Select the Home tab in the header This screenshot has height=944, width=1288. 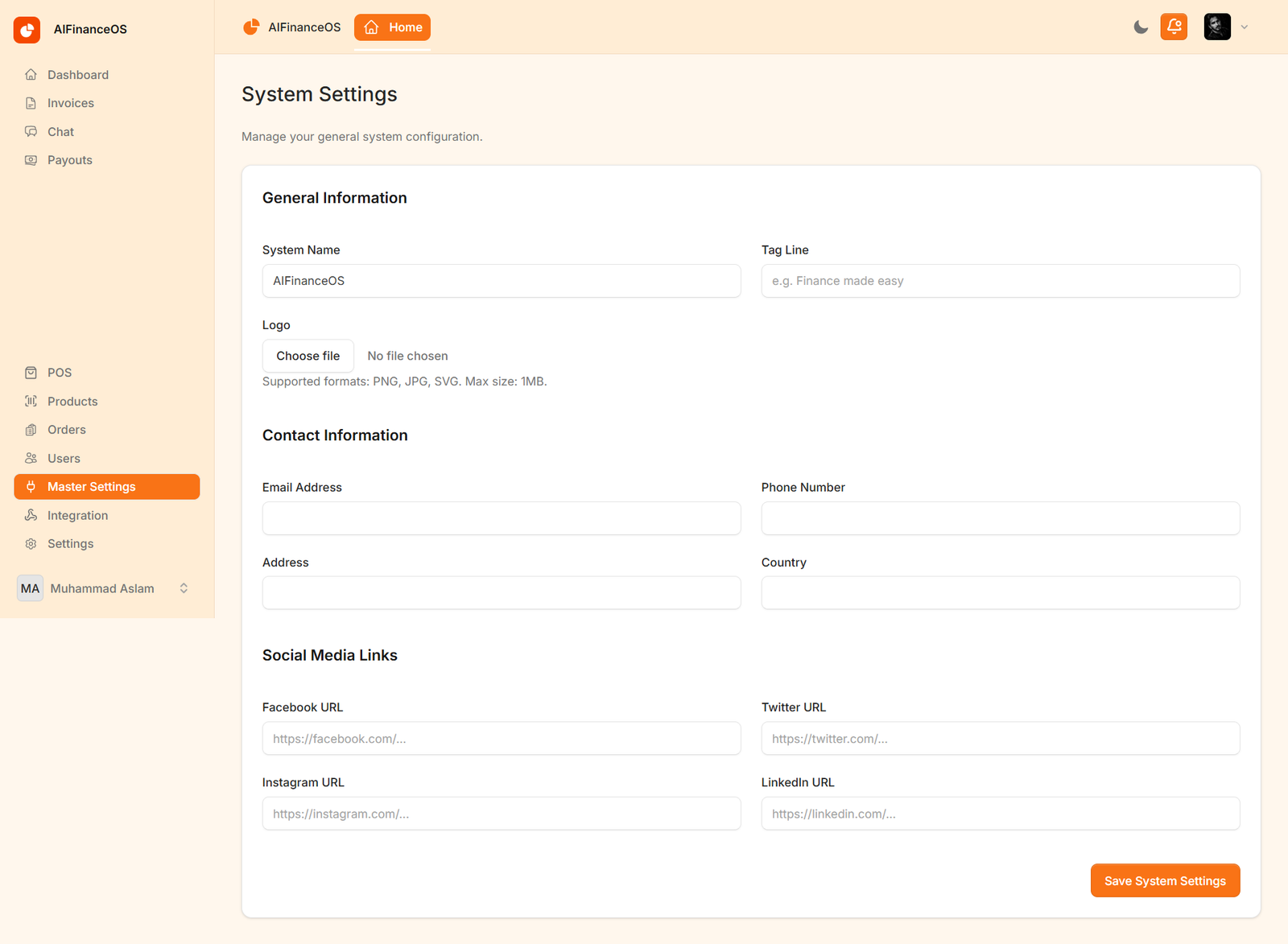392,27
